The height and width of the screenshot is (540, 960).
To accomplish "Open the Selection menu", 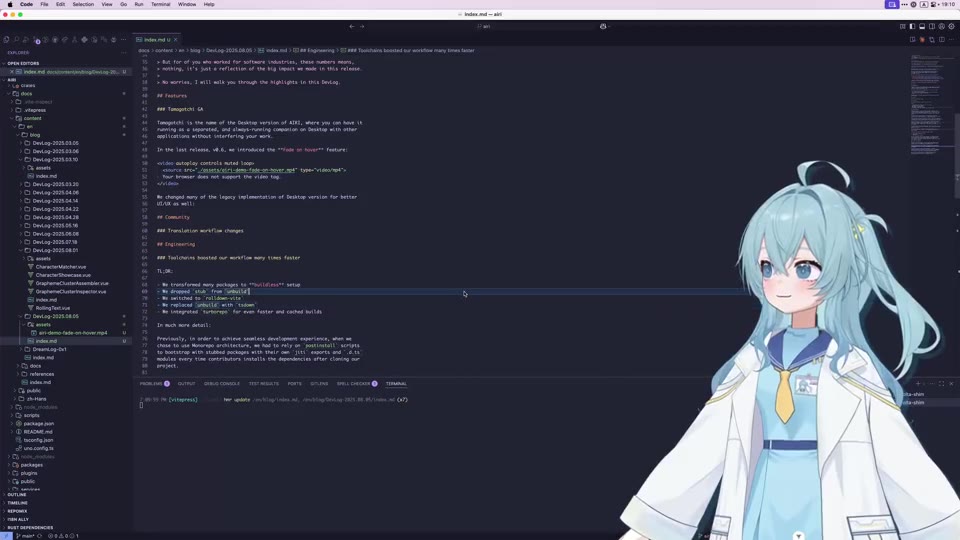I will click(83, 4).
